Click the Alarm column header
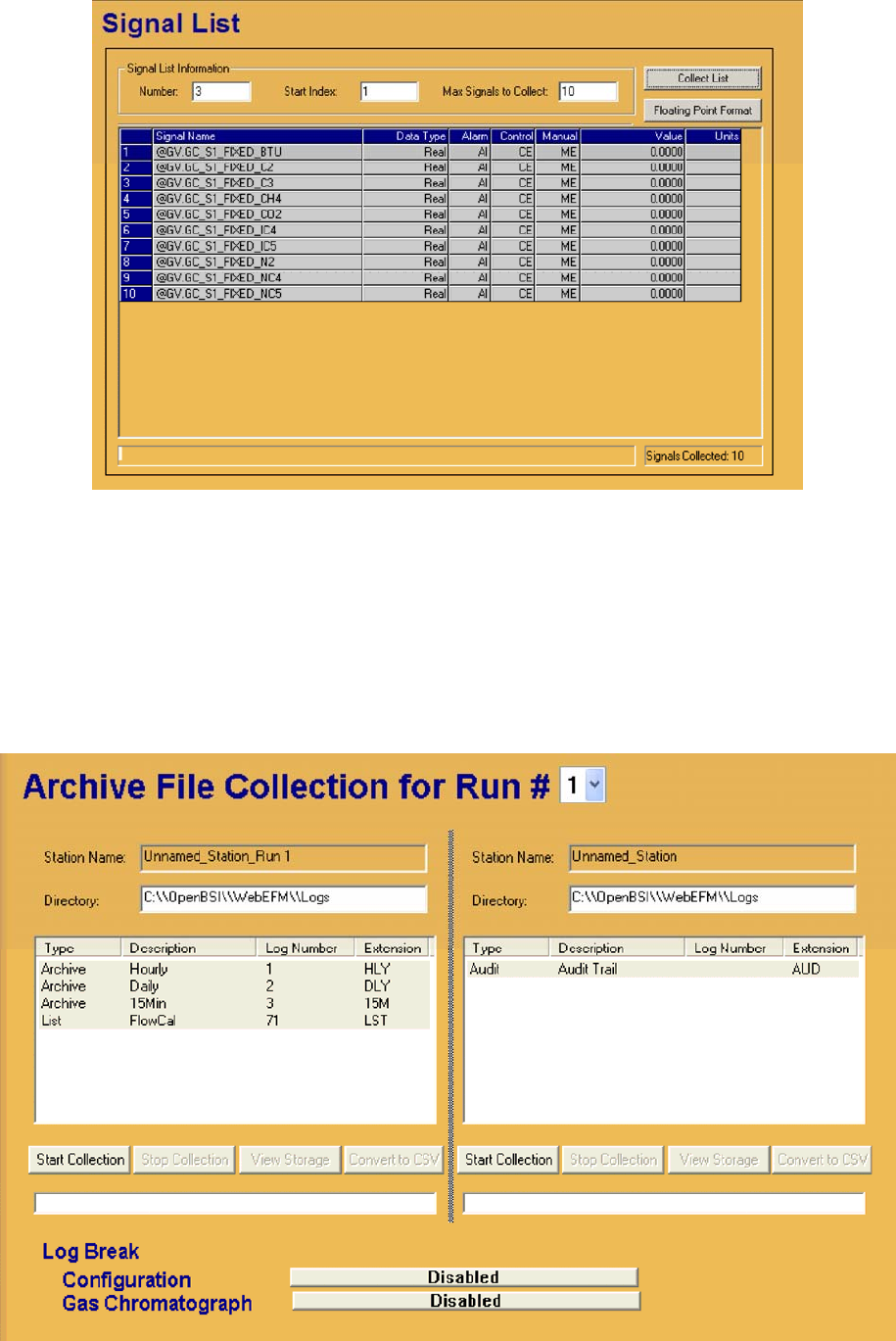Viewport: 896px width, 1341px height. (x=469, y=136)
